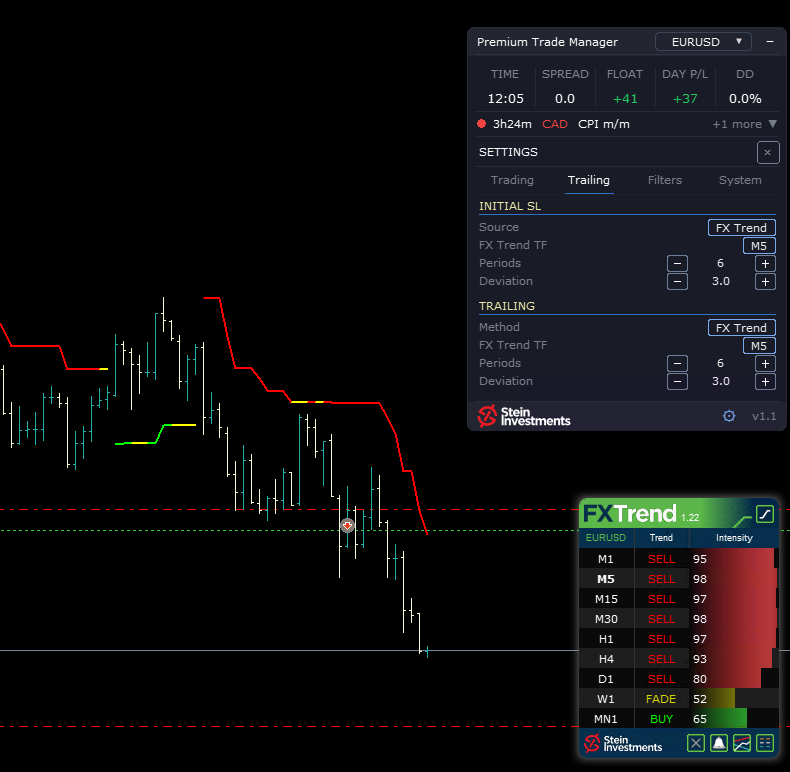
Task: Open the EURUSD symbol dropdown
Action: point(703,42)
